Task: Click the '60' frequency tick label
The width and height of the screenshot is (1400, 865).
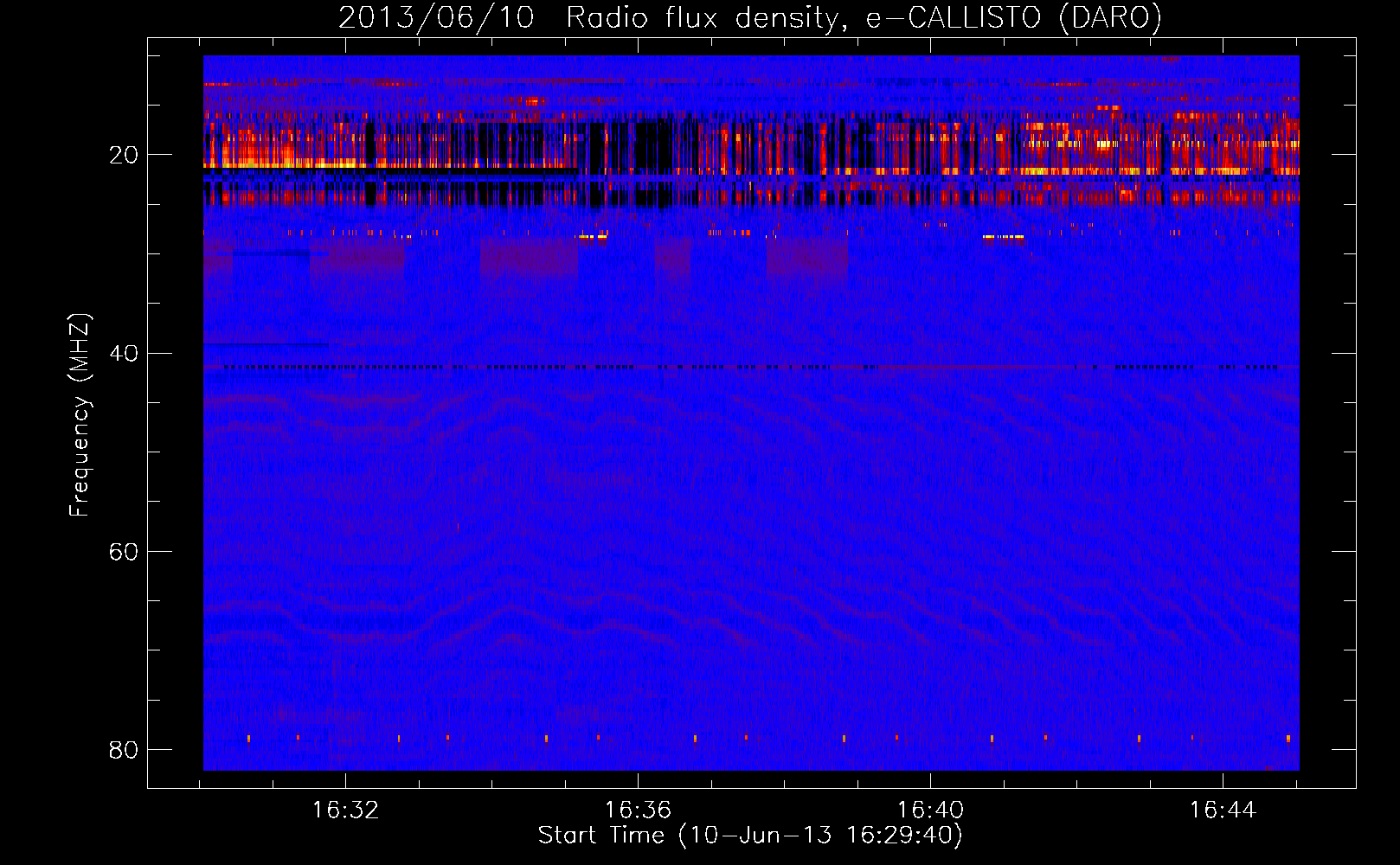Action: tap(123, 552)
